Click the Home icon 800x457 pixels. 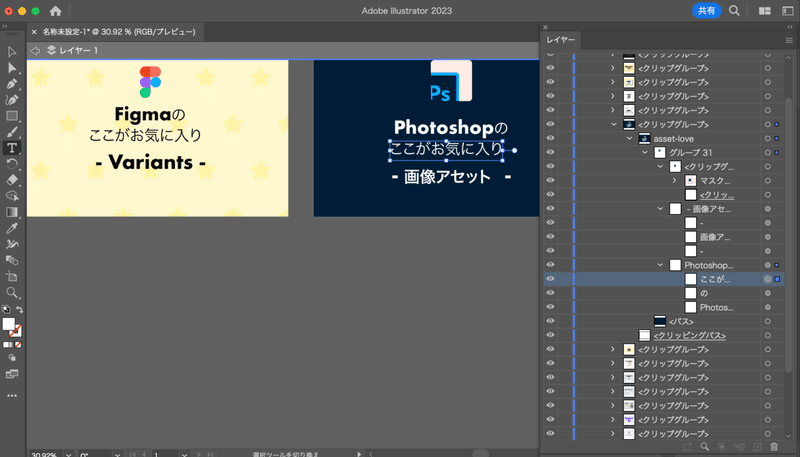tap(55, 11)
